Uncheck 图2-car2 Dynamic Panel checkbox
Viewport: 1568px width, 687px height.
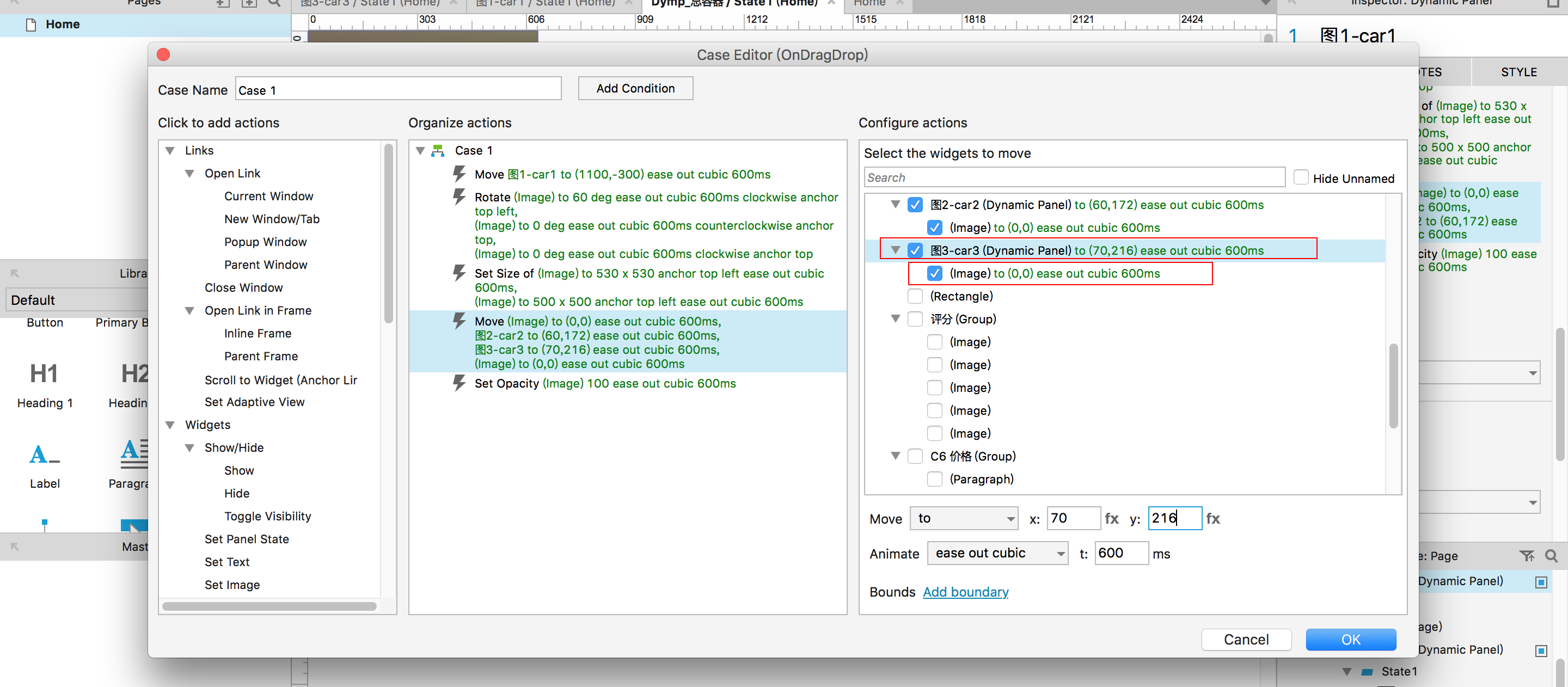point(915,205)
